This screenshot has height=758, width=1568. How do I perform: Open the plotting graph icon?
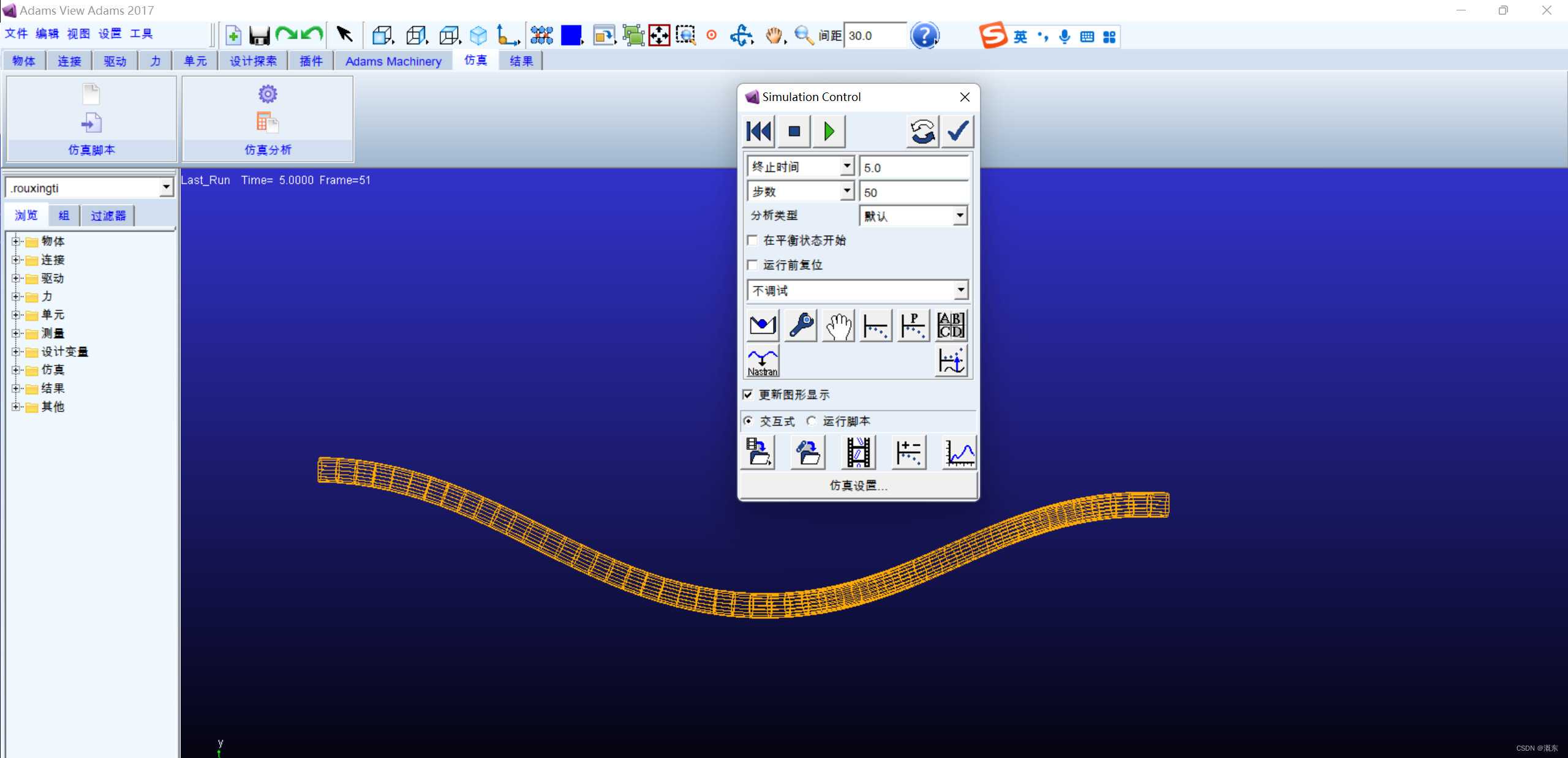click(959, 452)
